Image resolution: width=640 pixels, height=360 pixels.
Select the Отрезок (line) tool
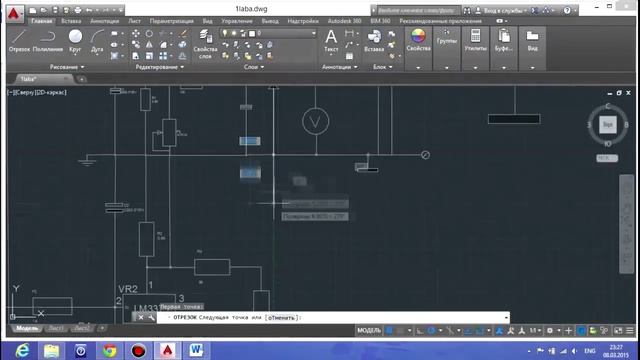click(x=19, y=41)
